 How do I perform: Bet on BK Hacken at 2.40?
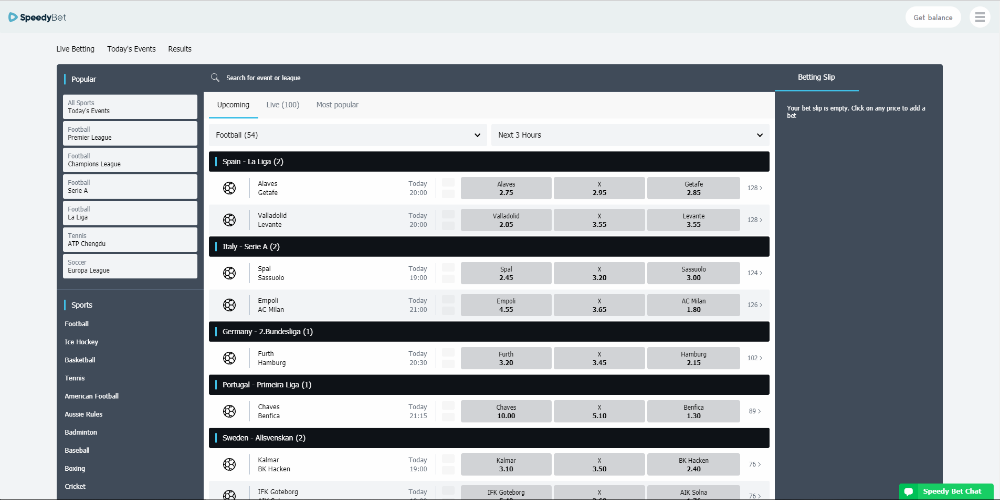click(693, 464)
